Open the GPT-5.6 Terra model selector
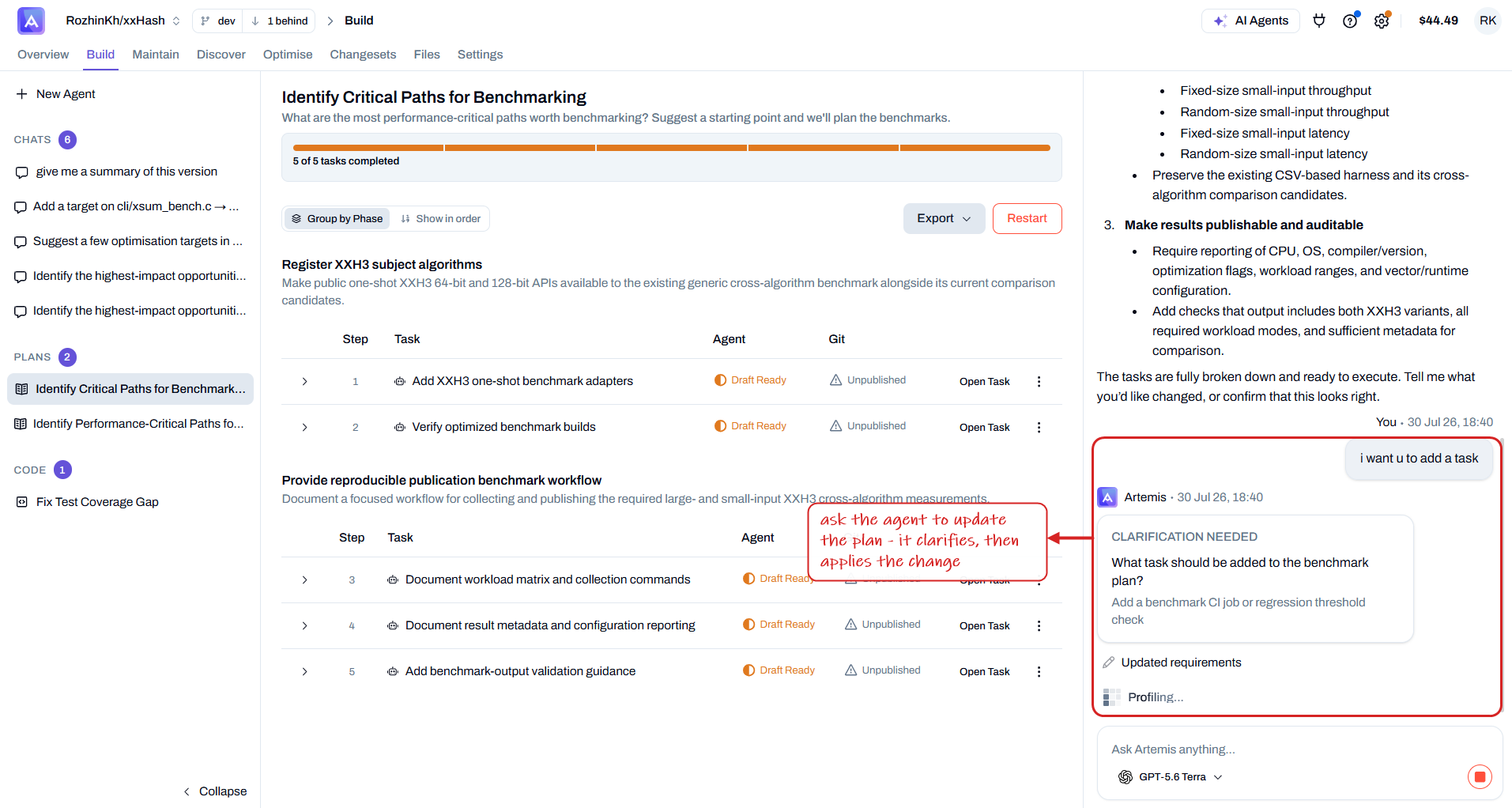Image resolution: width=1512 pixels, height=808 pixels. click(1171, 777)
